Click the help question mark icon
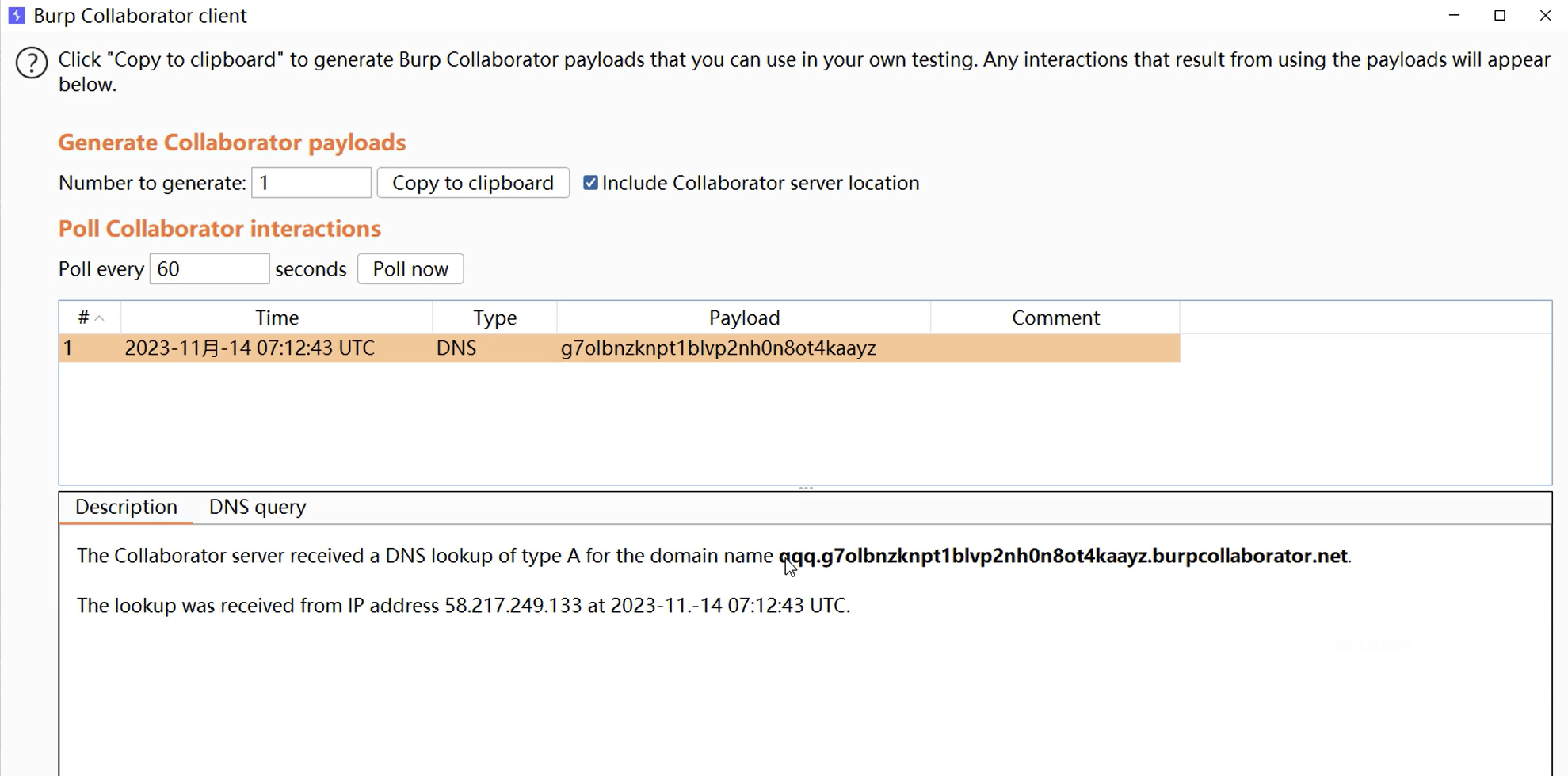The height and width of the screenshot is (776, 1568). click(x=32, y=63)
